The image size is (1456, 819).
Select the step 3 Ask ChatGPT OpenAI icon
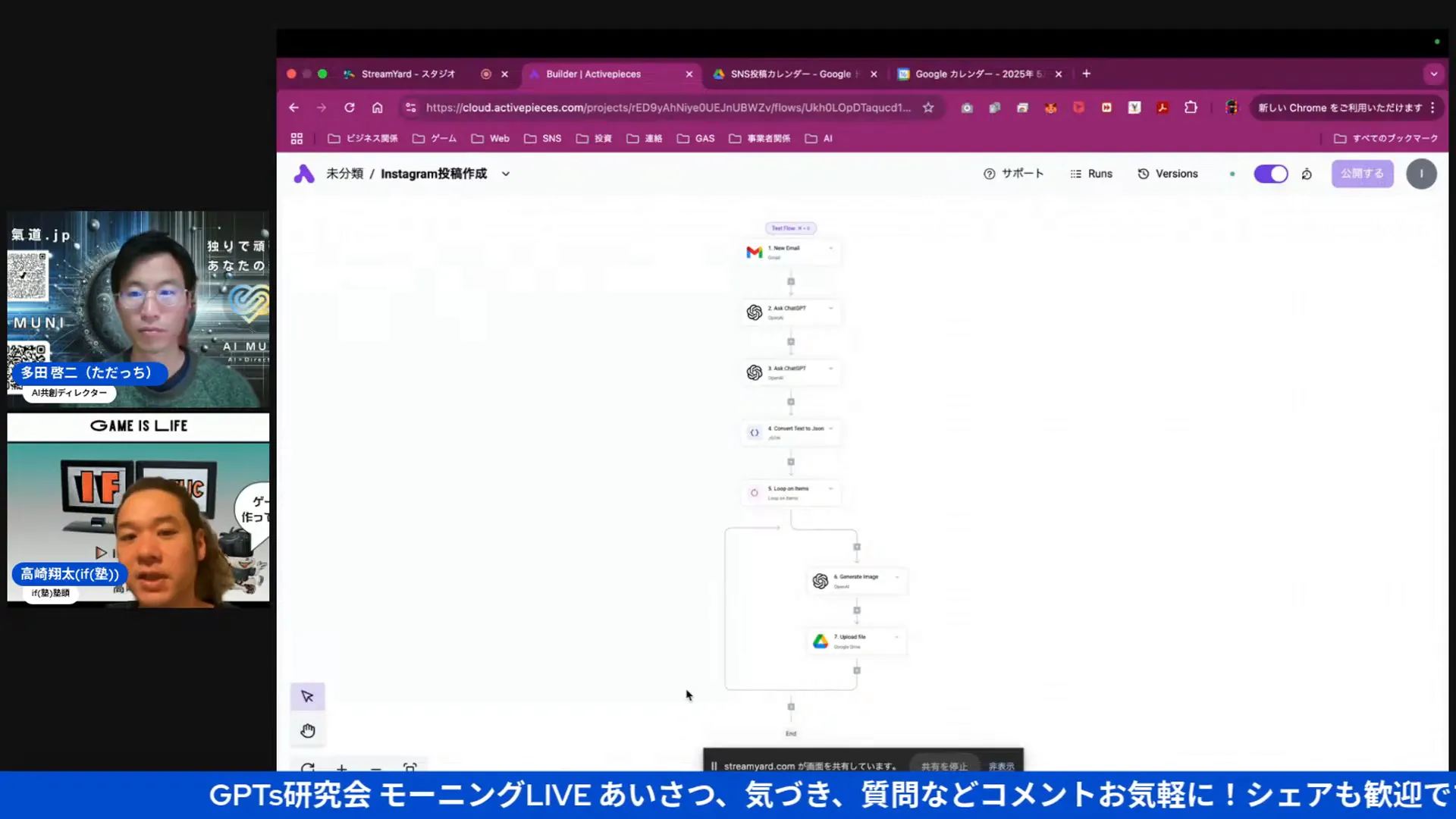754,372
